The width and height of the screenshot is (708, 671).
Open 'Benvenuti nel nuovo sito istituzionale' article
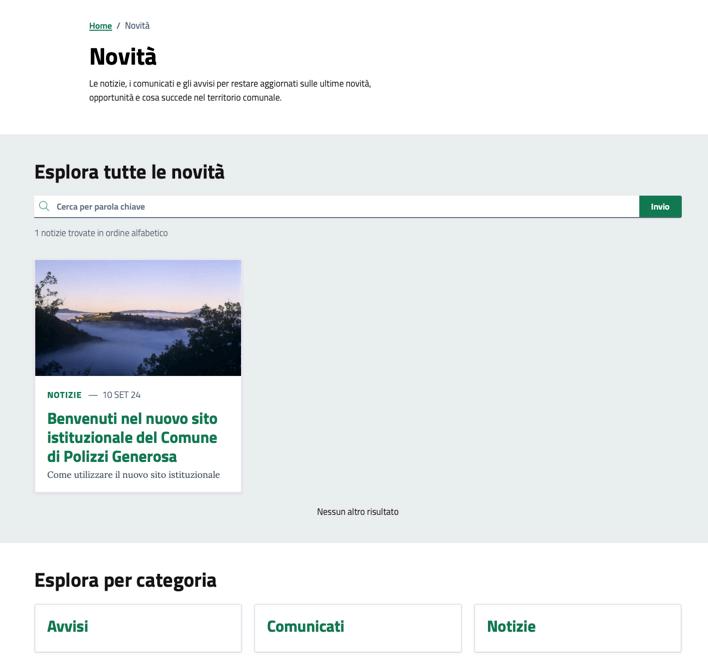[132, 437]
